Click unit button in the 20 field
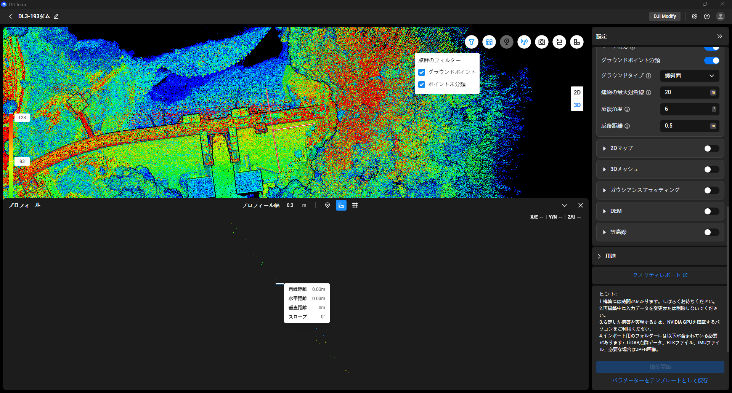732x393 pixels. 713,92
